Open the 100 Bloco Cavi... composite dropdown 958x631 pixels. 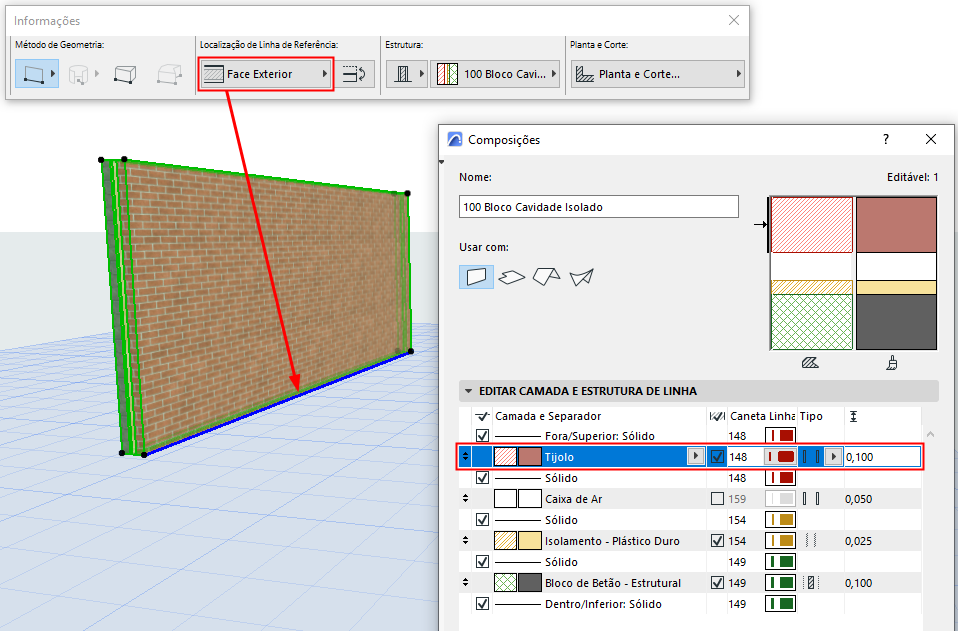[495, 74]
